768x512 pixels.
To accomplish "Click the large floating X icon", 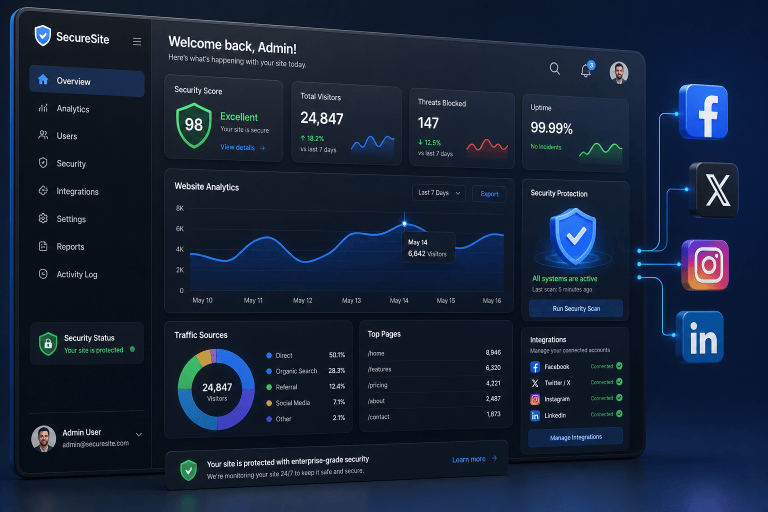I will [x=716, y=190].
